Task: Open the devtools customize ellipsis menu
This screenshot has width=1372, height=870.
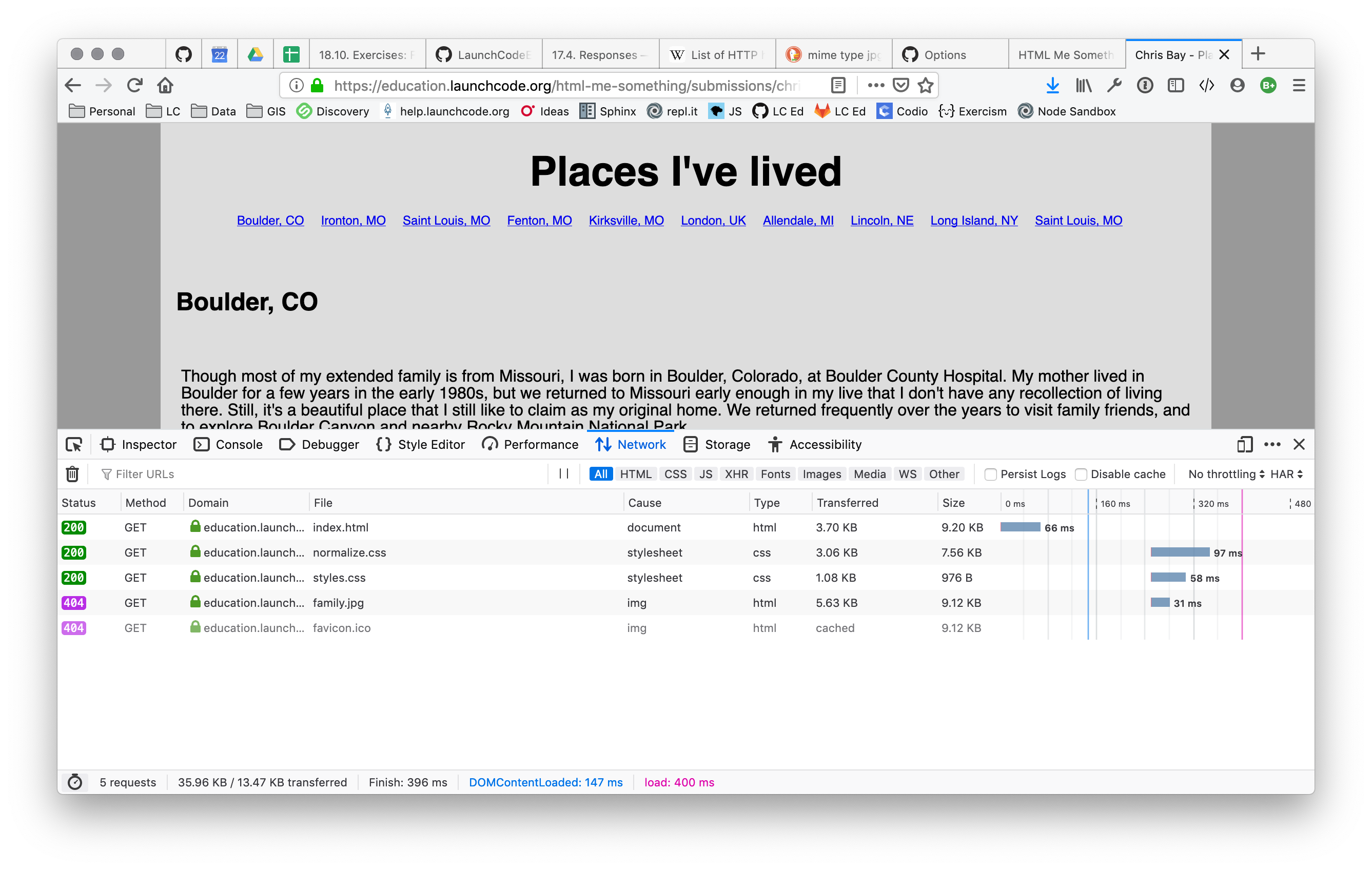Action: [1272, 444]
